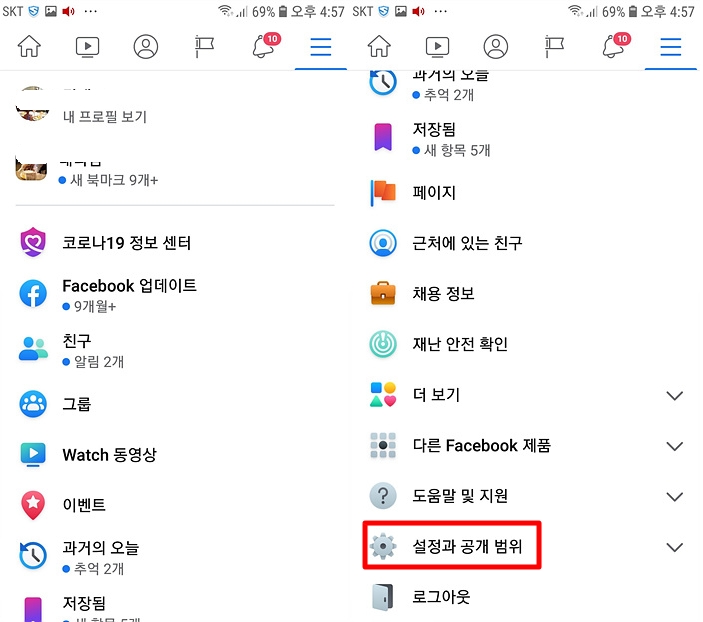This screenshot has width=703, height=622.
Task: Expand the 도움말 및 지원 chevron
Action: click(x=675, y=497)
